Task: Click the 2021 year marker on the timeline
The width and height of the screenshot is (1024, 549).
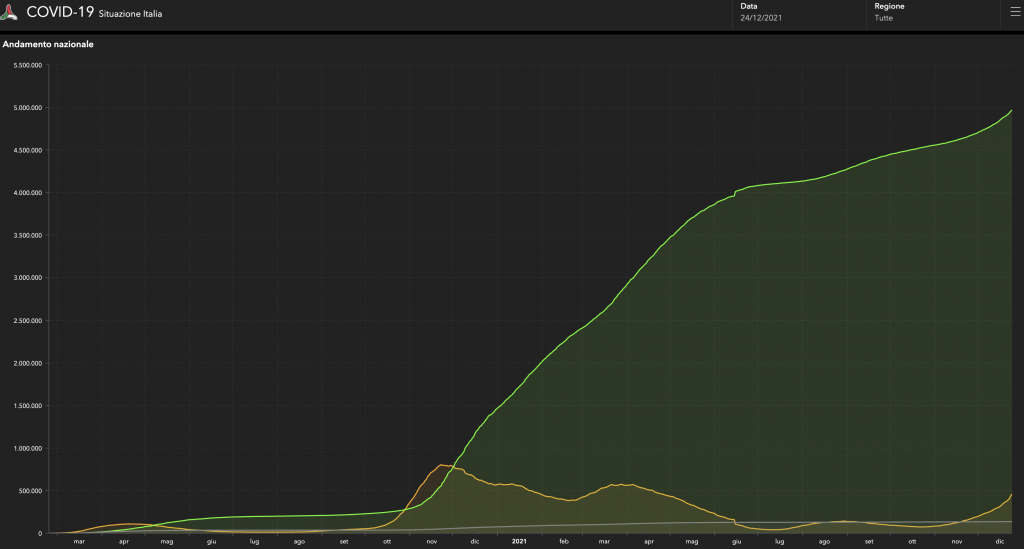Action: 519,541
